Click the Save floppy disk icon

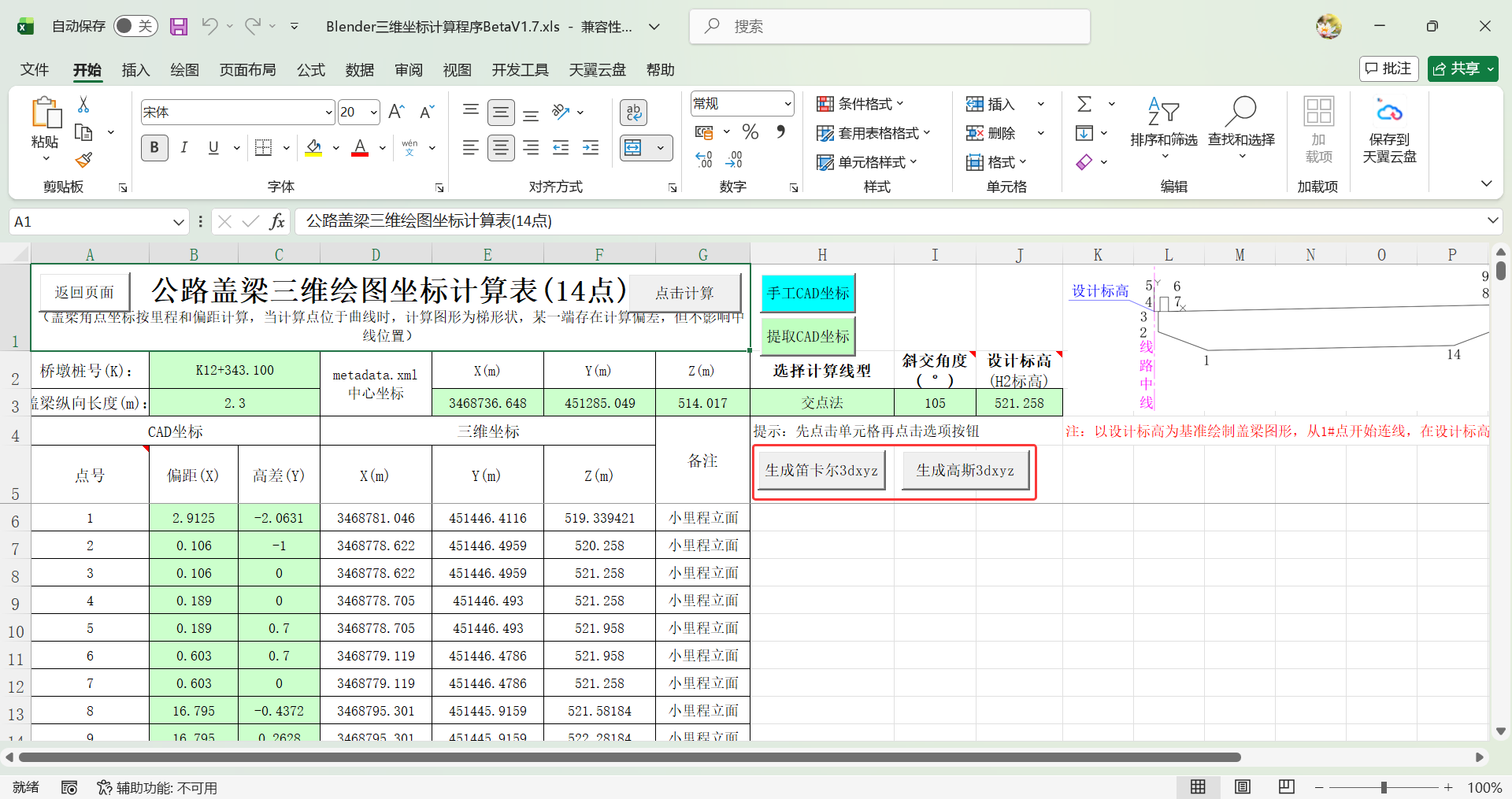click(179, 27)
